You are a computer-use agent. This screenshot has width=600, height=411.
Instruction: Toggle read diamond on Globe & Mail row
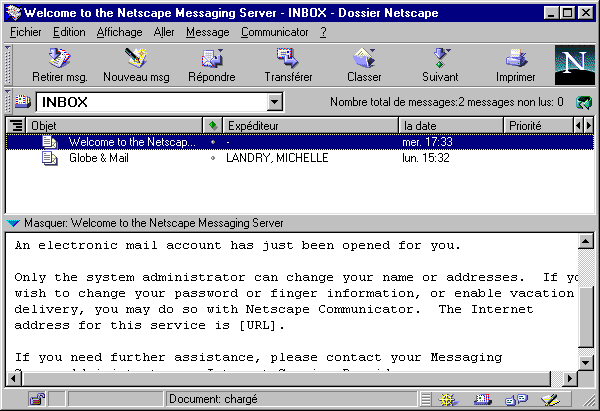pyautogui.click(x=213, y=158)
